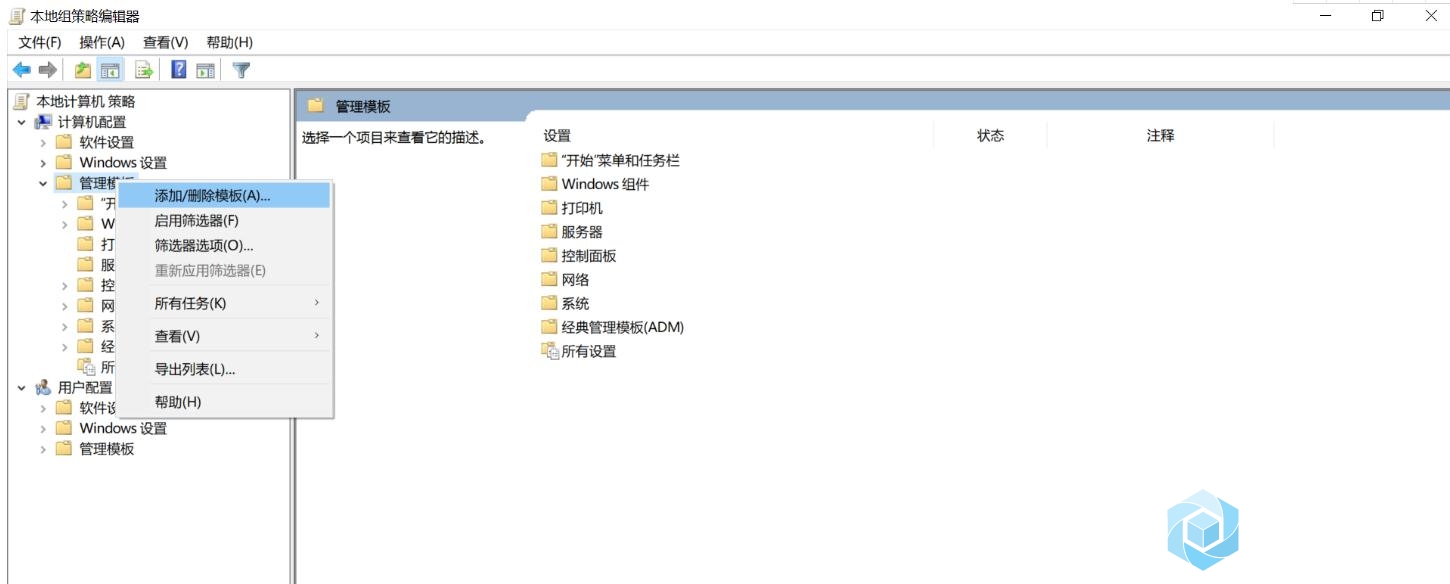Choose 筛选器选项(O)... from context menu

coord(224,245)
